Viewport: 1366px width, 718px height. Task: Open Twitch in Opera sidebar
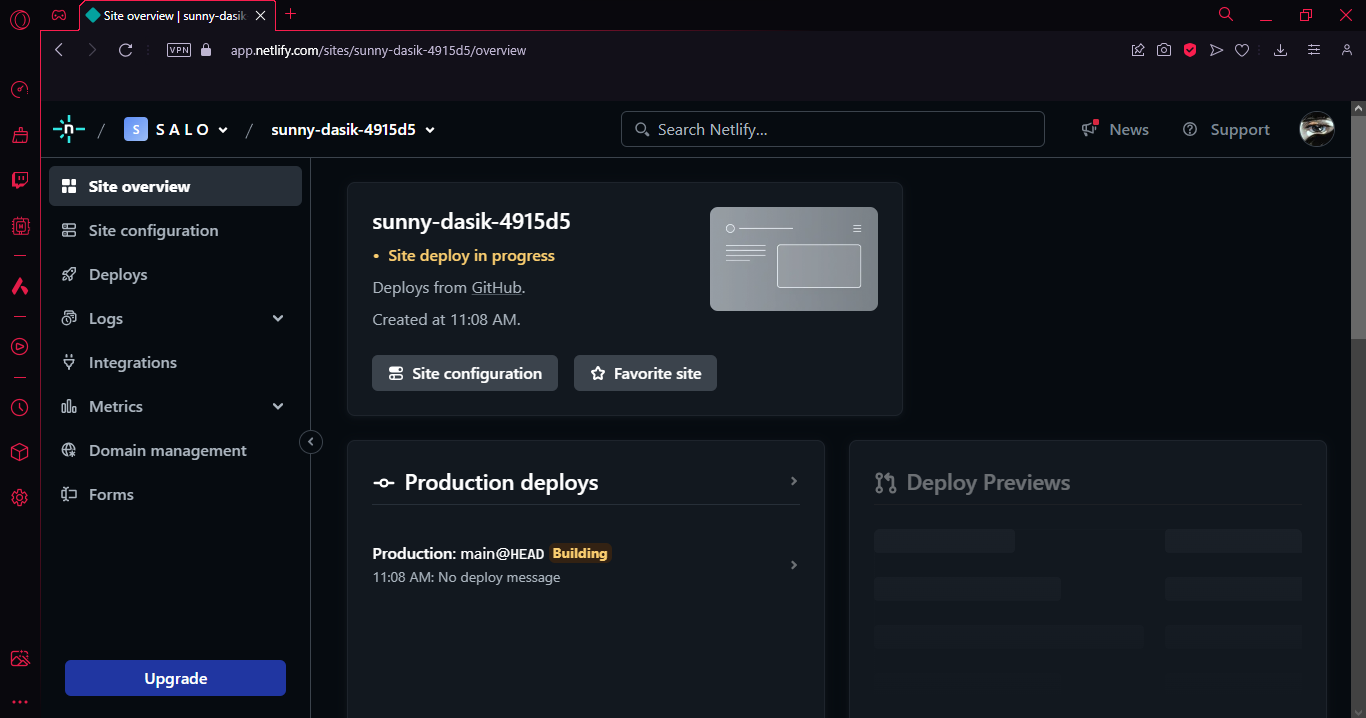[19, 180]
